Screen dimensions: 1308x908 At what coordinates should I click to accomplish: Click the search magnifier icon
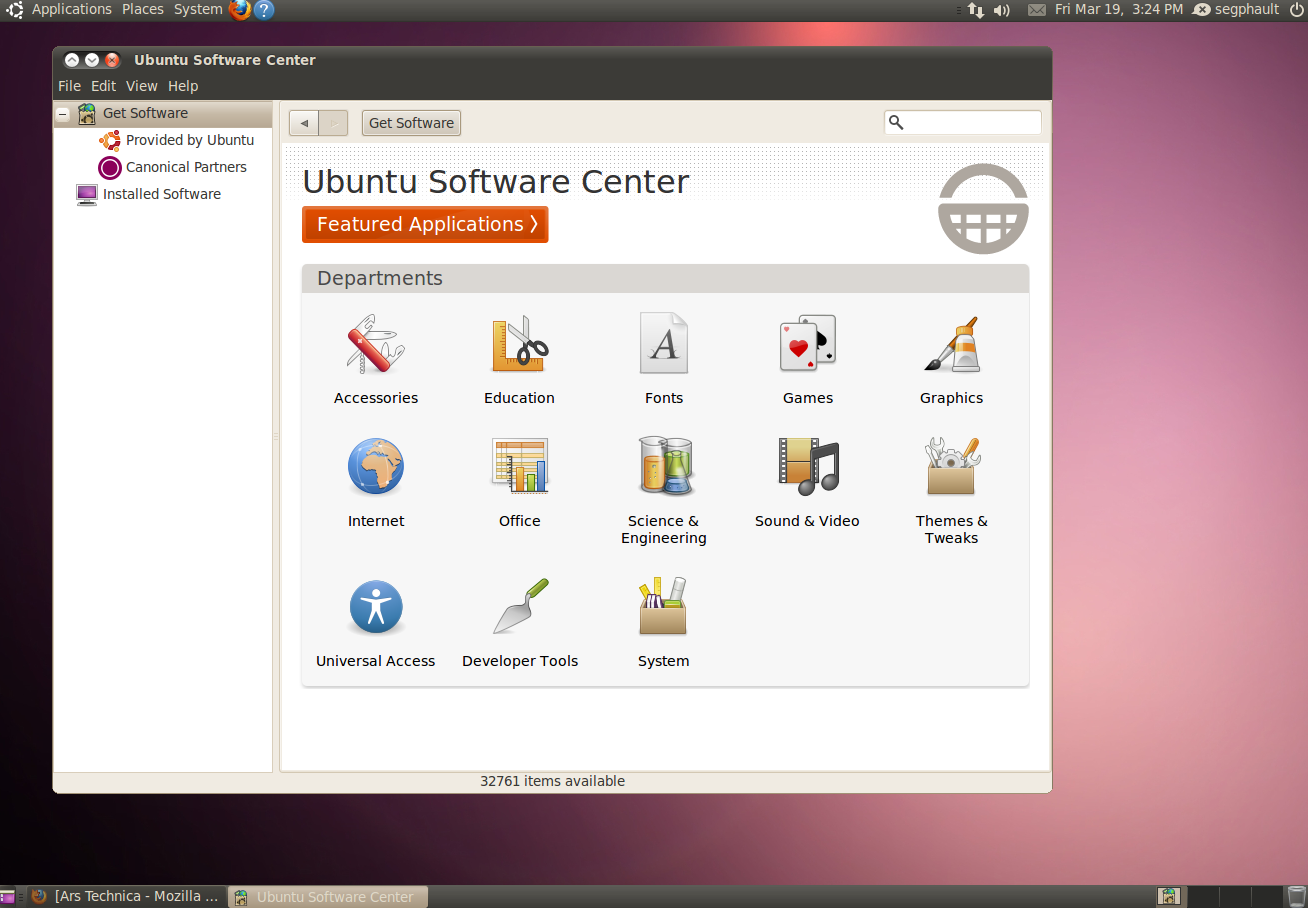coord(896,122)
